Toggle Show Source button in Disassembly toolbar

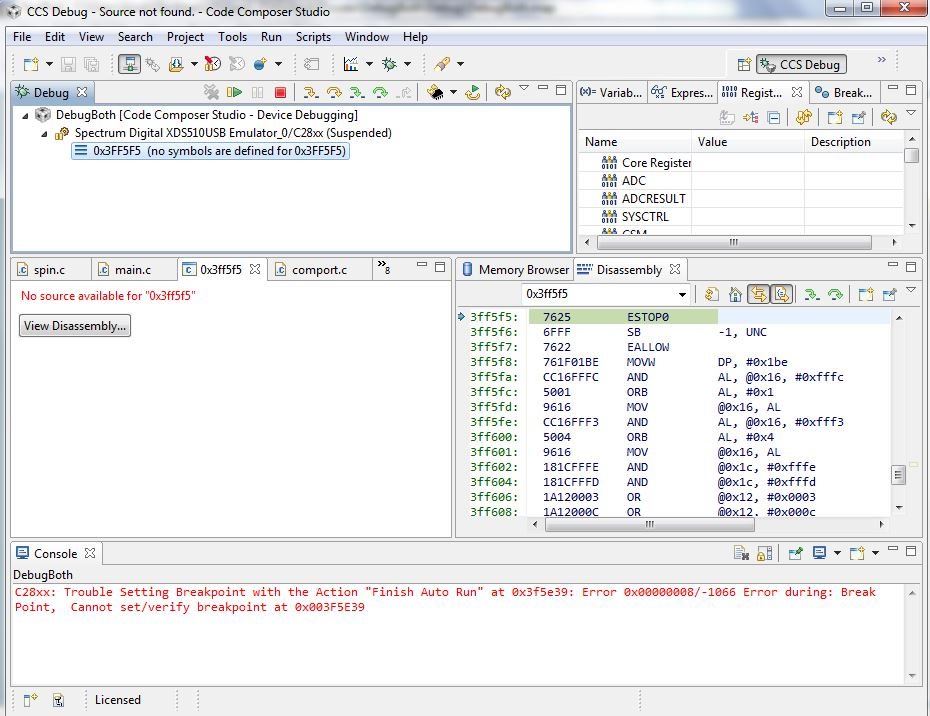(x=782, y=294)
